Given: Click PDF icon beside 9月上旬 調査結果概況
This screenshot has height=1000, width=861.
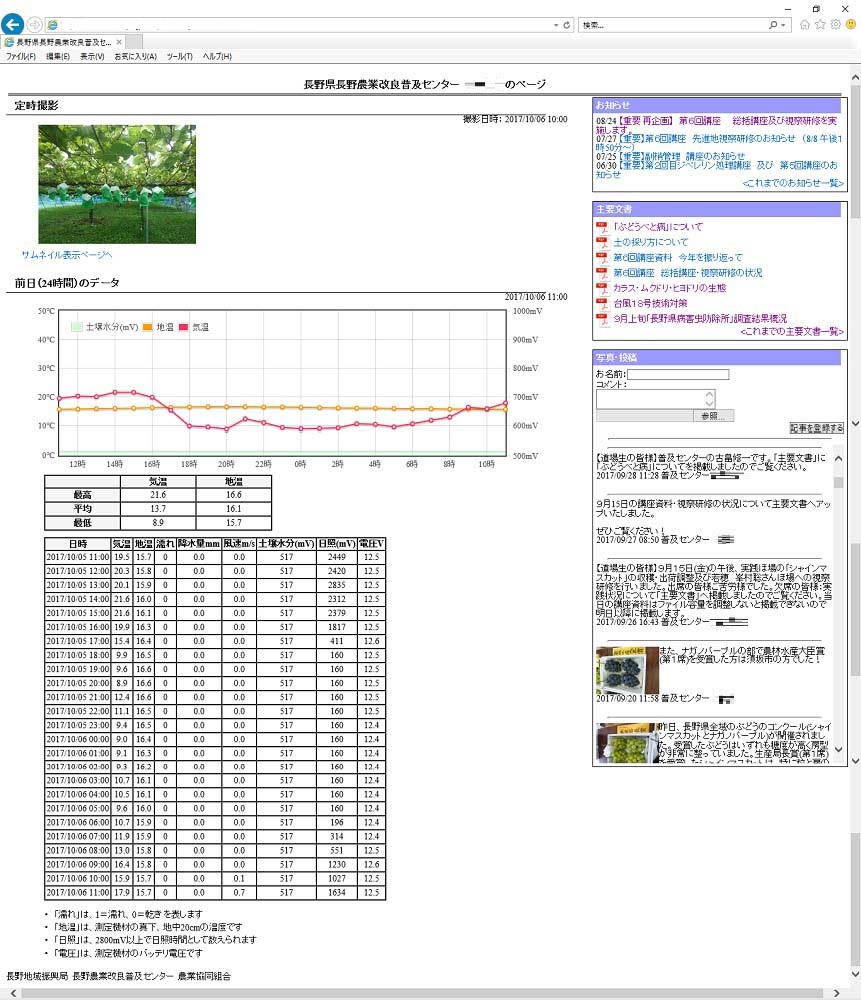Looking at the screenshot, I should pos(601,320).
